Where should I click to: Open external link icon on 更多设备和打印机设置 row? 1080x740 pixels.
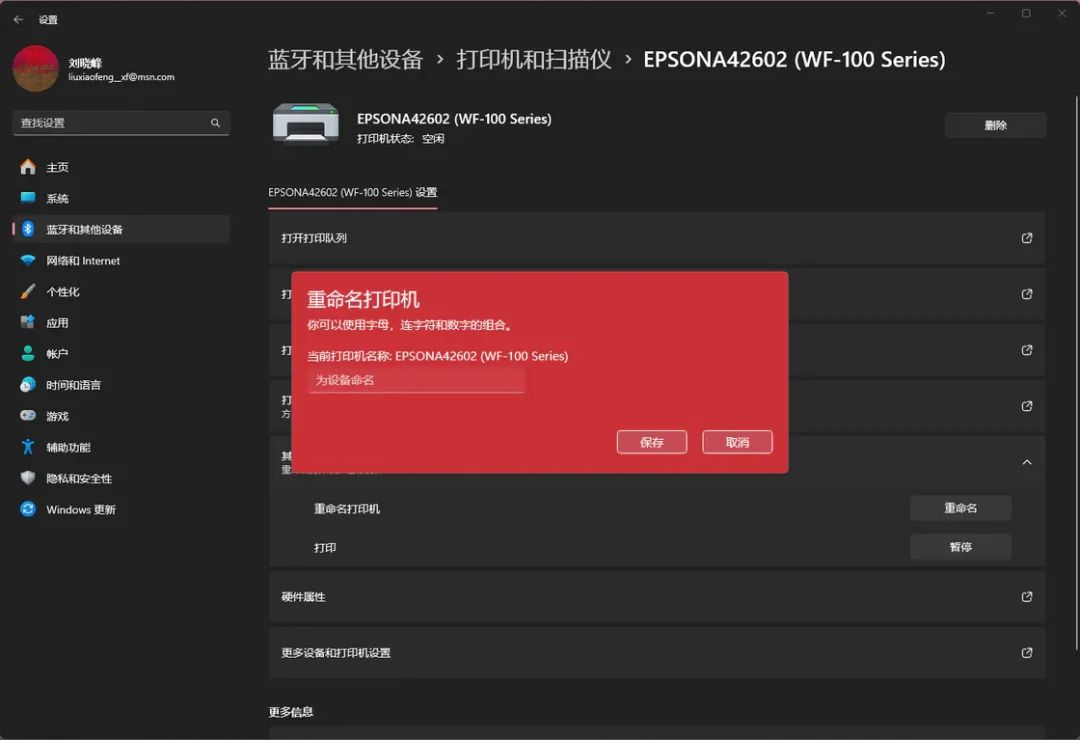(x=1026, y=652)
